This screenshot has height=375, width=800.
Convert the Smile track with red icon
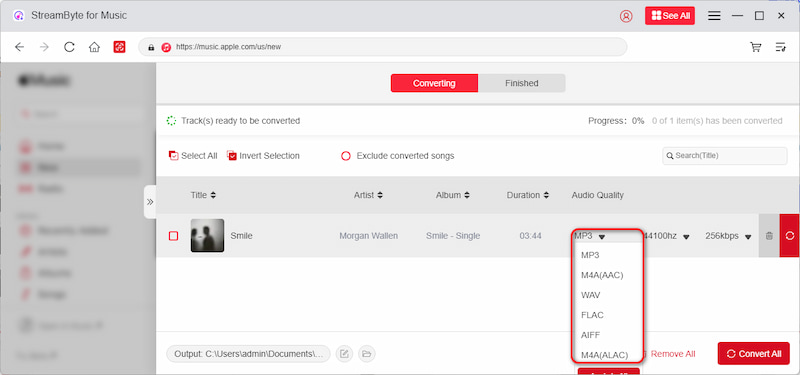pyautogui.click(x=790, y=236)
